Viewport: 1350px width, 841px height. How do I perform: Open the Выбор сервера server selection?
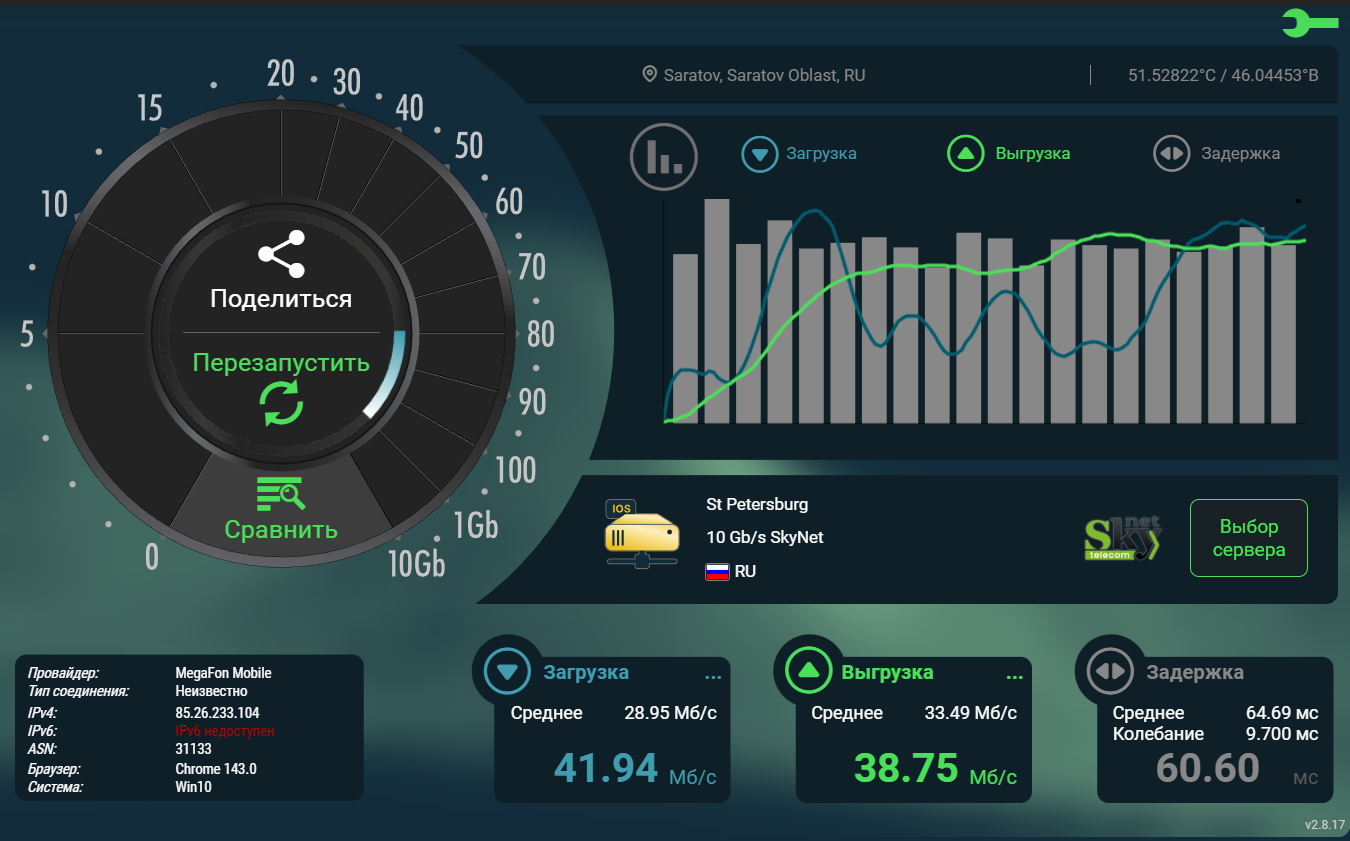(x=1248, y=538)
